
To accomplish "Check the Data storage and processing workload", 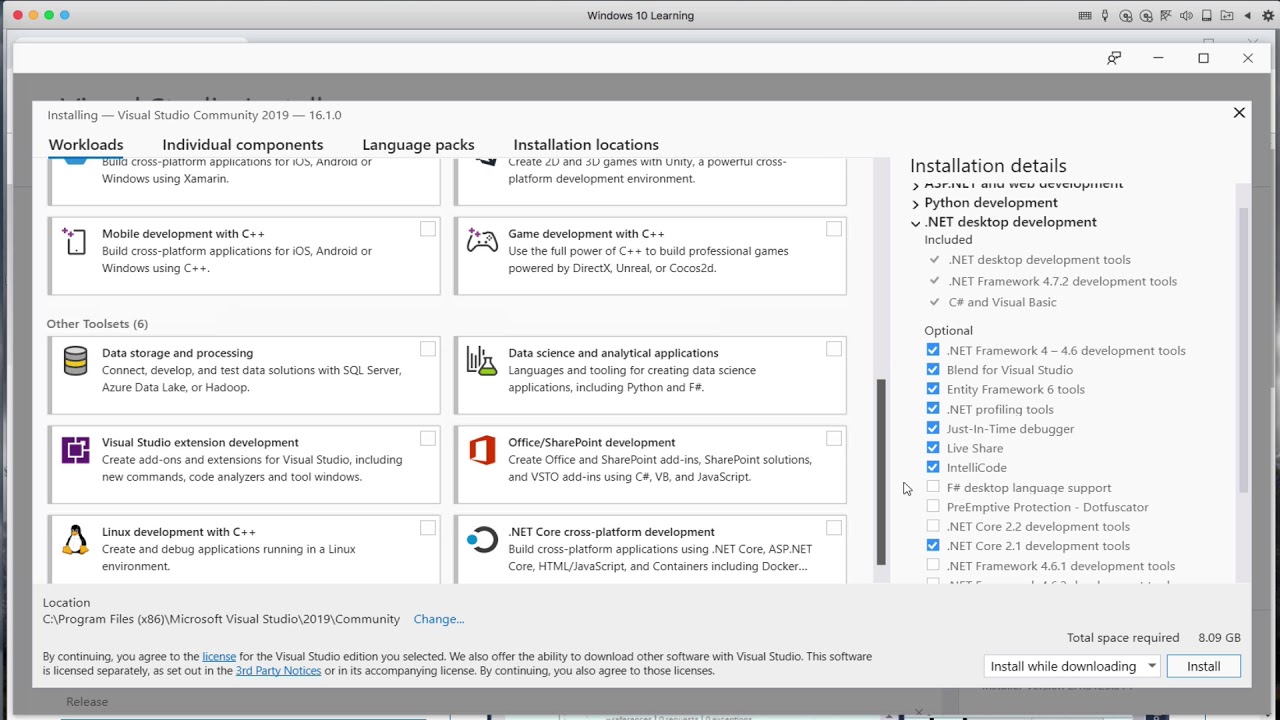I will [428, 349].
